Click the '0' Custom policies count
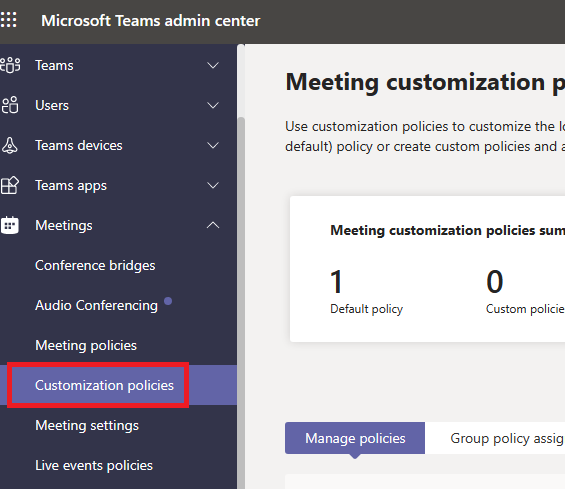The height and width of the screenshot is (490, 565). [x=495, y=281]
